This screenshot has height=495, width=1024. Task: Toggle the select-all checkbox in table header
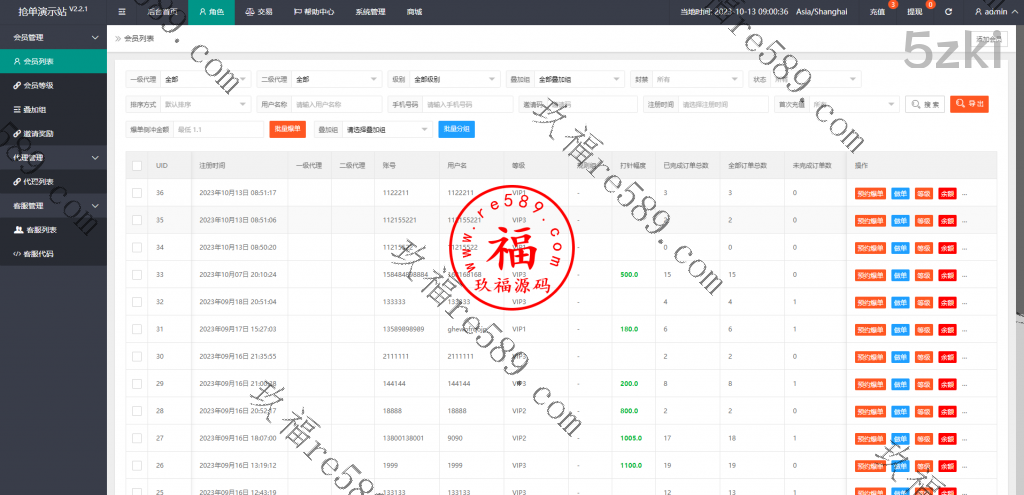(137, 165)
